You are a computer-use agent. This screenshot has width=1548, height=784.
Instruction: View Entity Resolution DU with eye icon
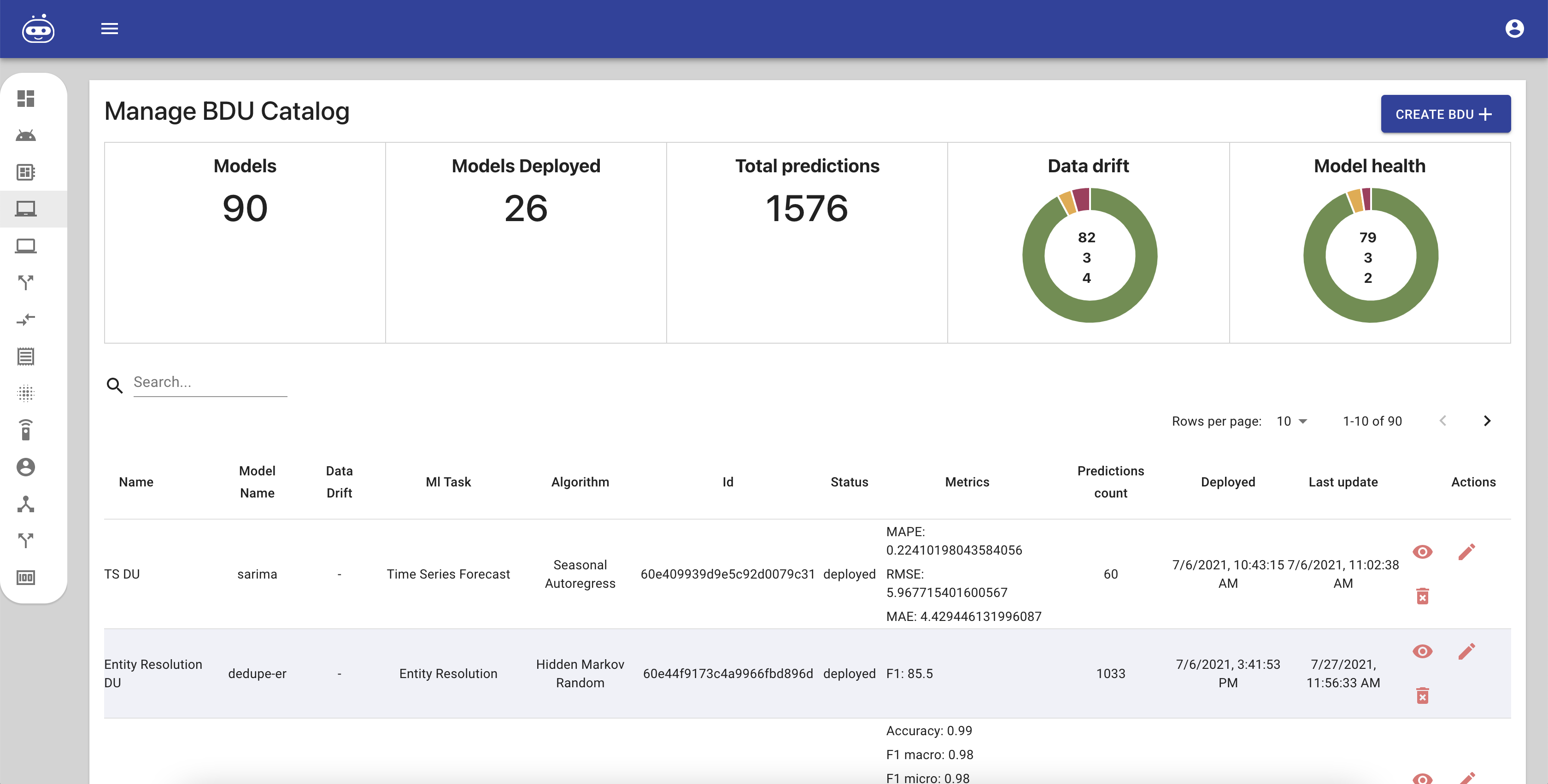(1422, 651)
